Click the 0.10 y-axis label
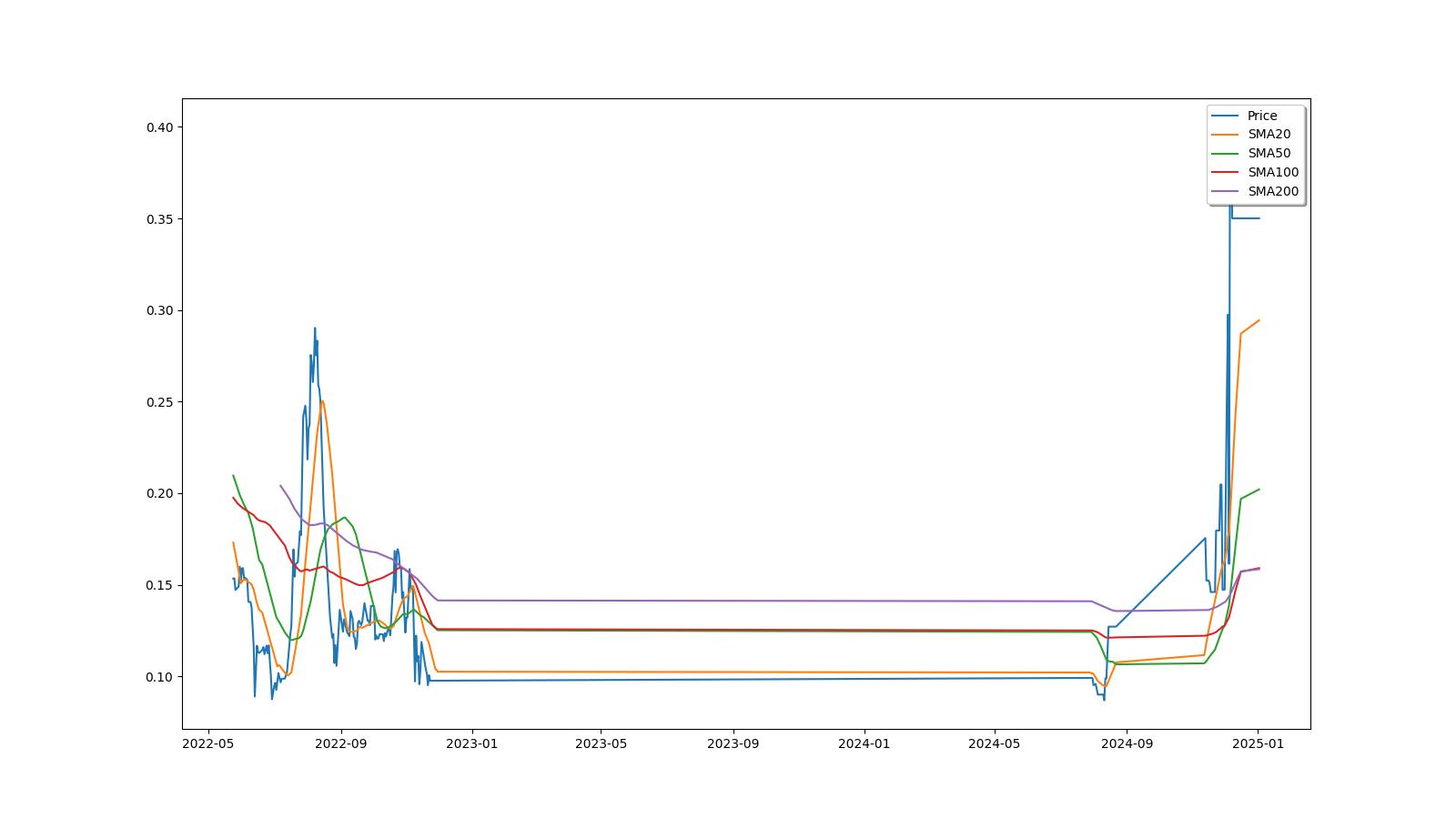Screen dimensions: 1456x819 [159, 677]
